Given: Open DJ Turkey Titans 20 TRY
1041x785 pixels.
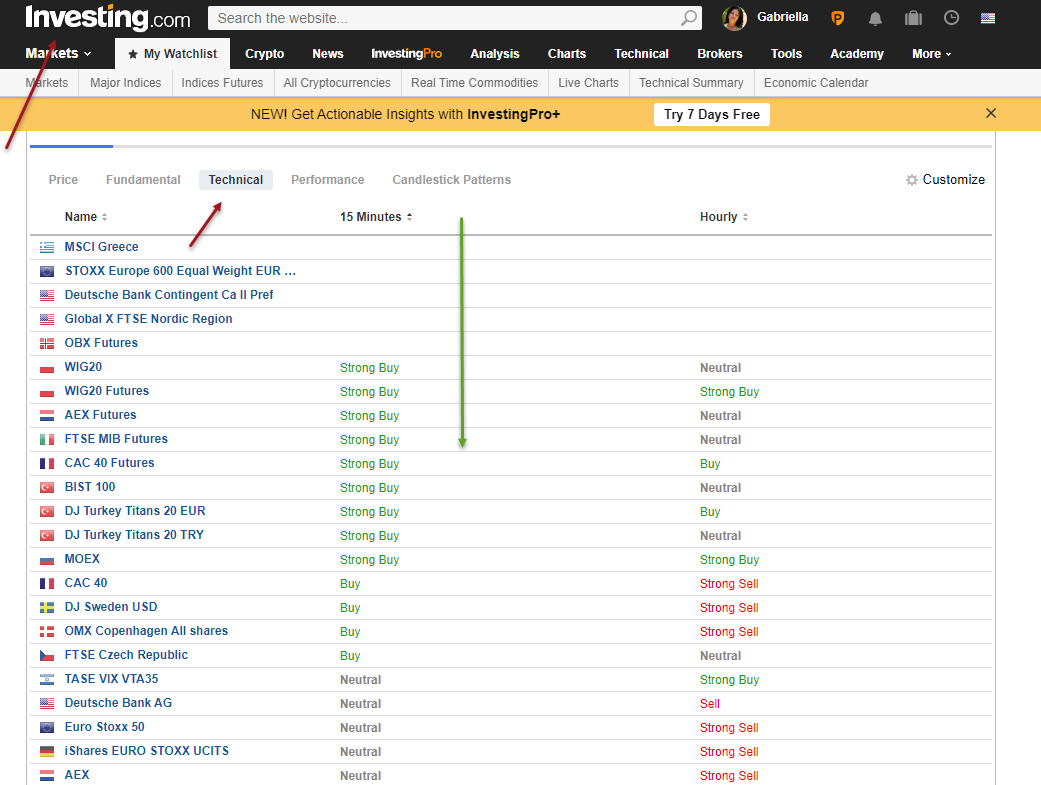Looking at the screenshot, I should 134,535.
